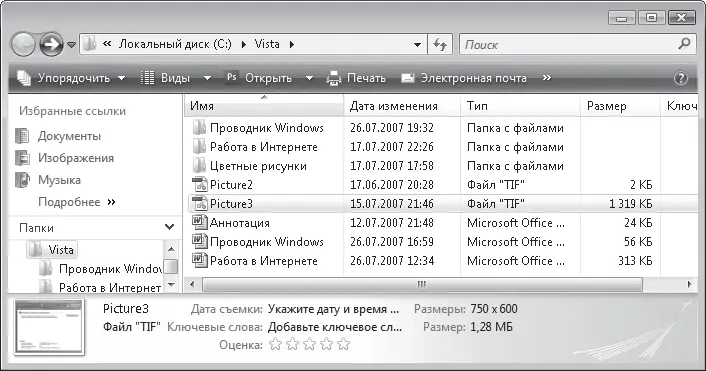This screenshot has height=371, width=706.
Task: Click the horizontal scrollbar thumb
Action: tap(422, 284)
